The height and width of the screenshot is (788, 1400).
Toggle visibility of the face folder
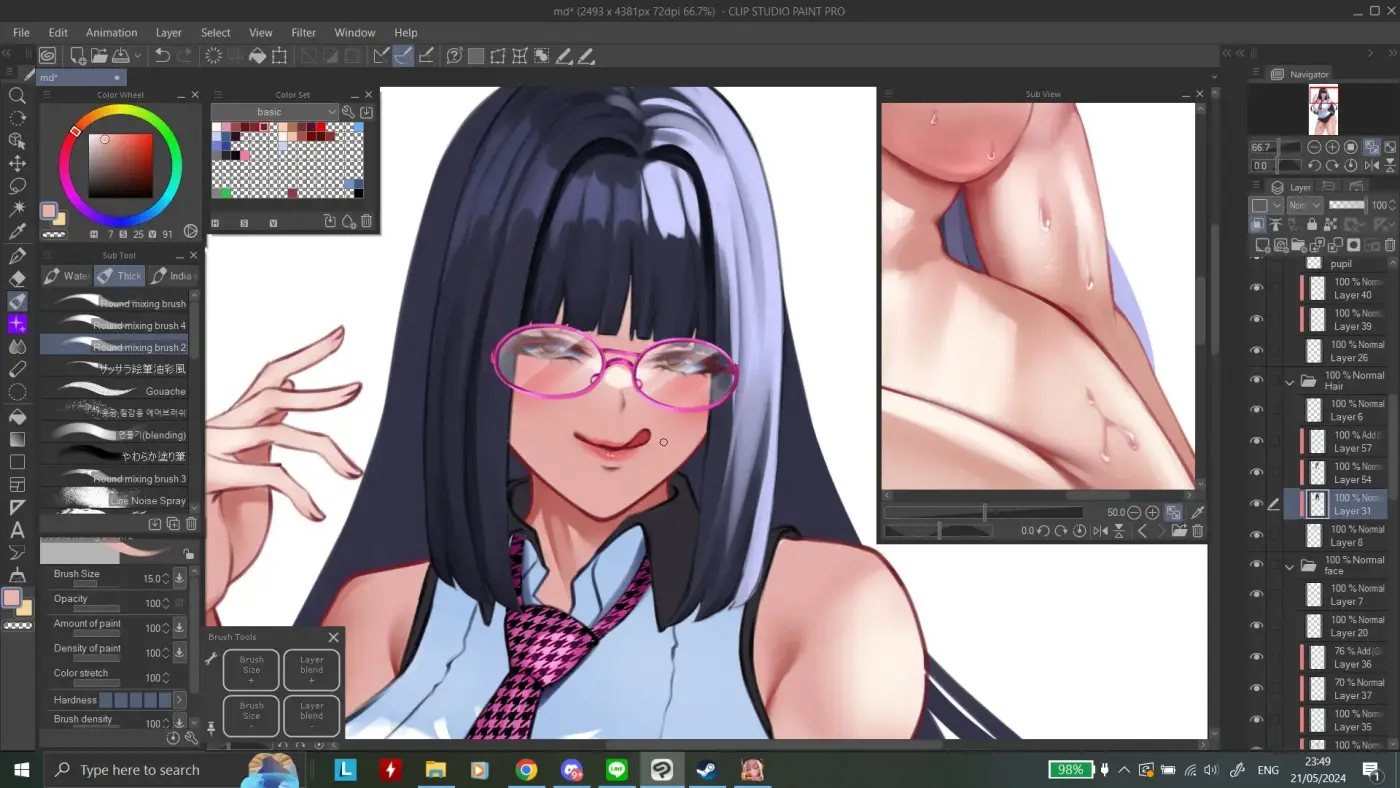pos(1257,565)
